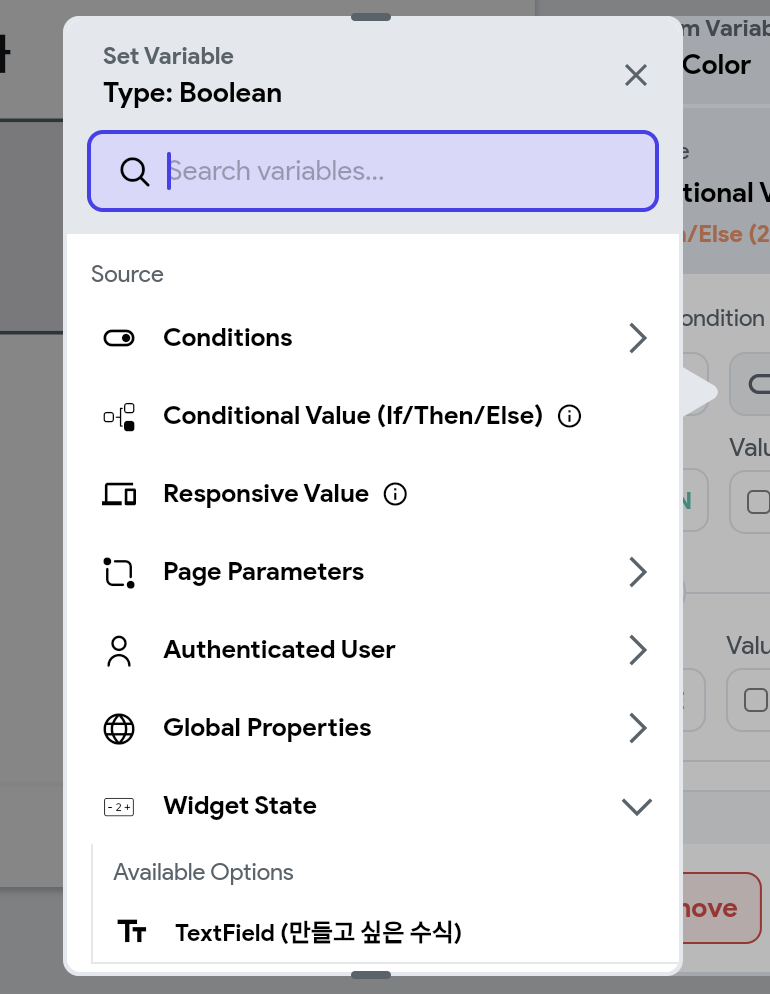770x994 pixels.
Task: Click the Global Properties globe icon
Action: point(119,728)
